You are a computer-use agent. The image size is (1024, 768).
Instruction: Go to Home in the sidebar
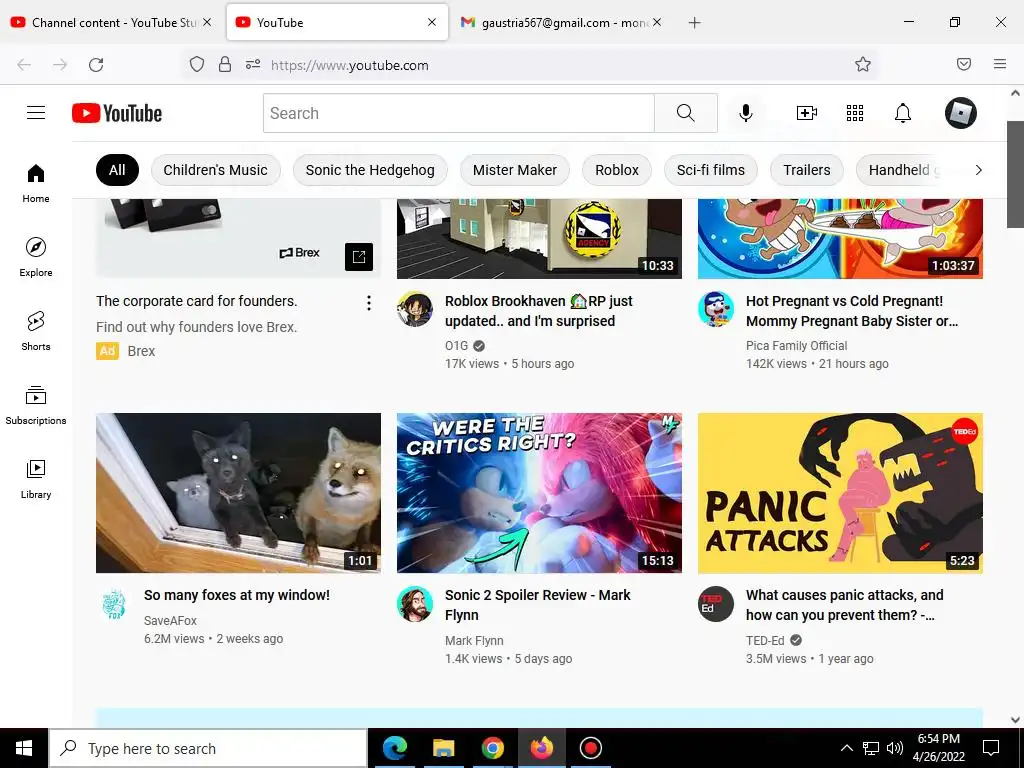pos(36,184)
